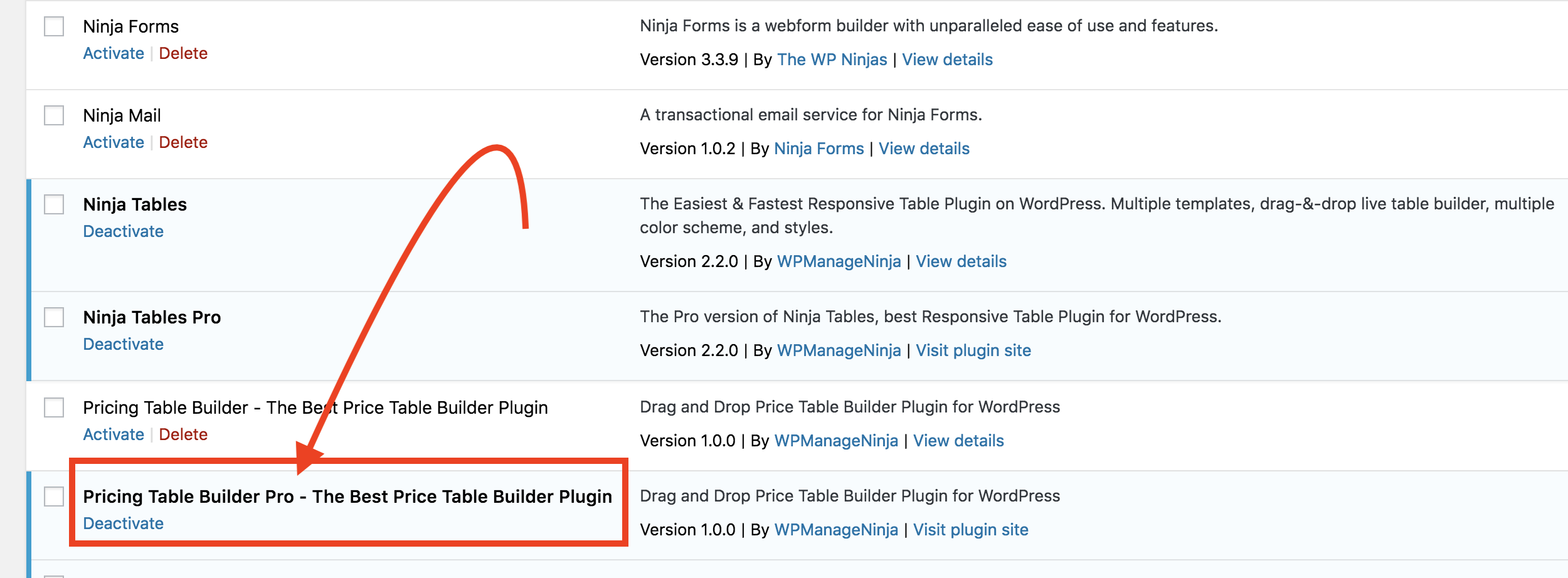This screenshot has width=1568, height=578.
Task: Activate the Ninja Mail plugin
Action: click(114, 142)
